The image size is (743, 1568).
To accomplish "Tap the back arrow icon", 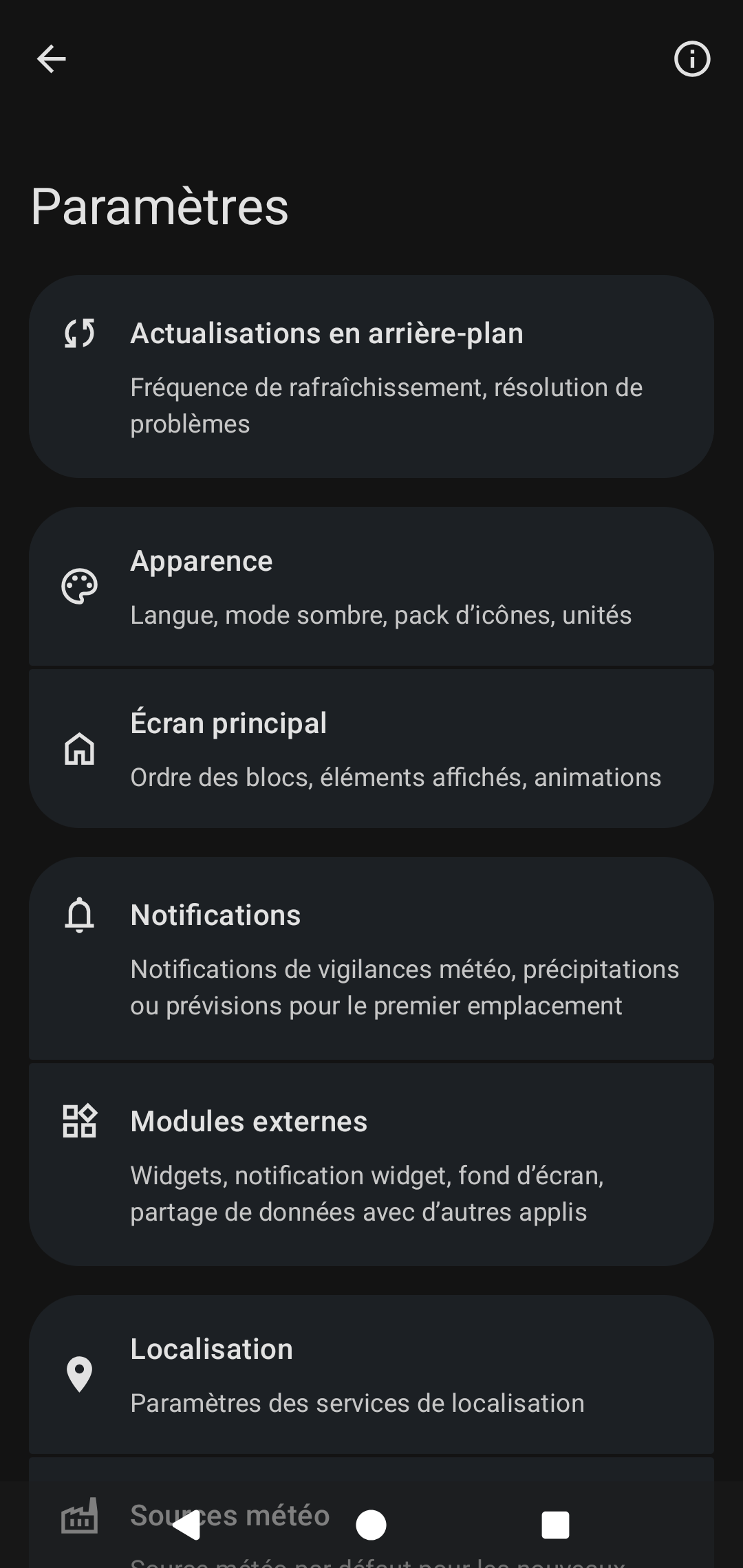I will tap(52, 59).
